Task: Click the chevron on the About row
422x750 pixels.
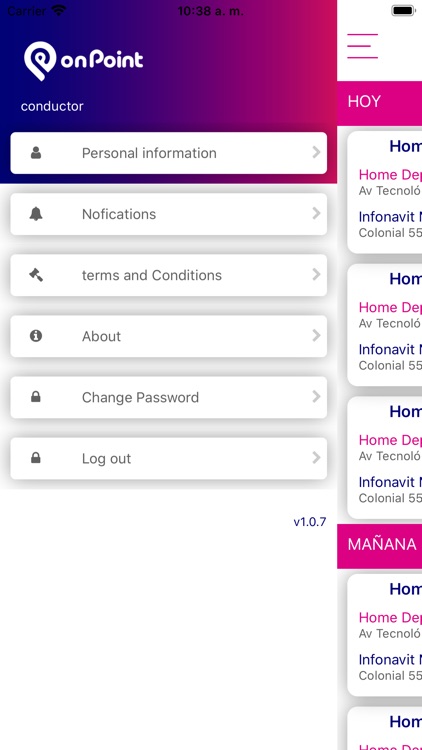Action: (x=316, y=336)
